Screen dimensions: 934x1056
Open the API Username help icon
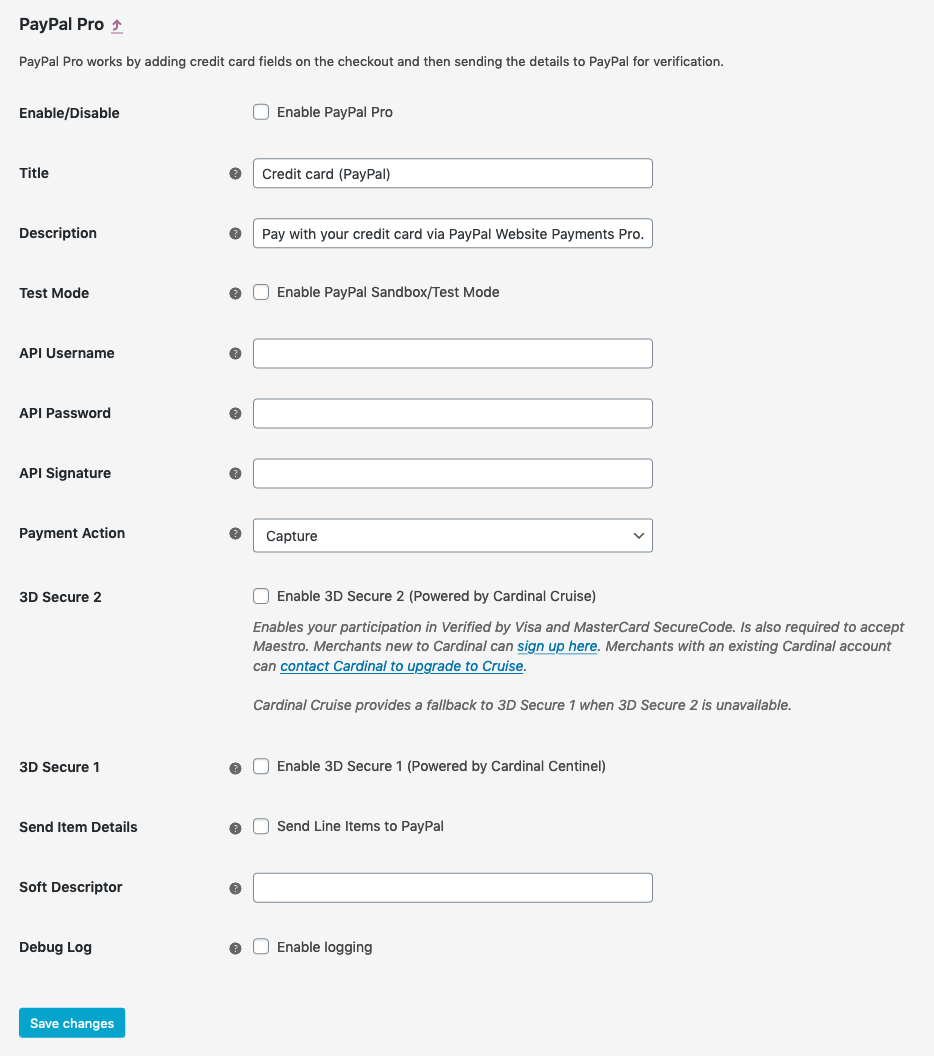click(236, 353)
